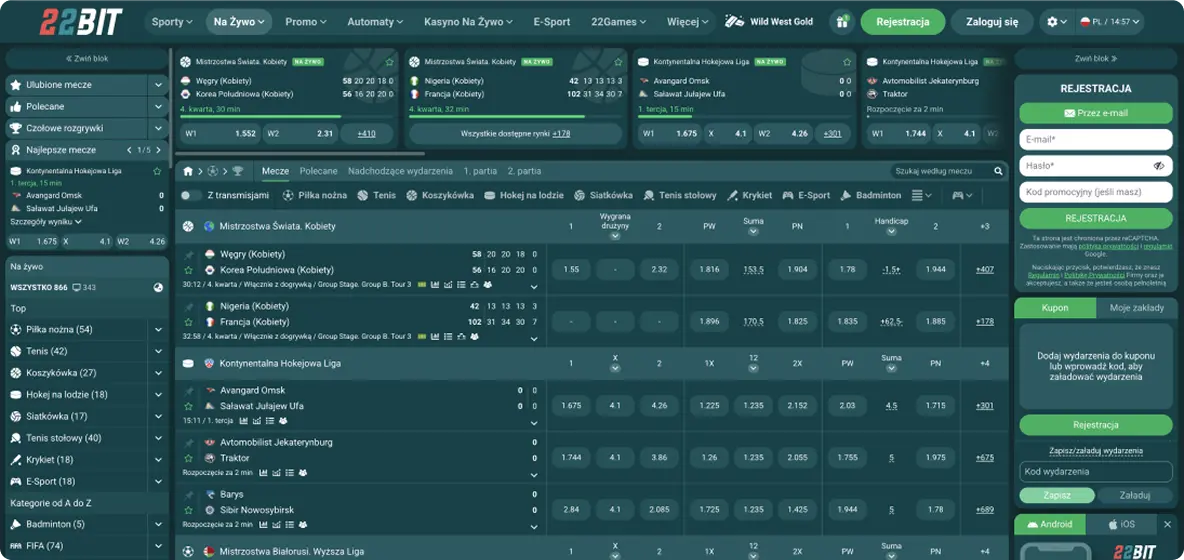1184x560 pixels.
Task: Star the top Węgry vs Korea card
Action: tap(389, 62)
